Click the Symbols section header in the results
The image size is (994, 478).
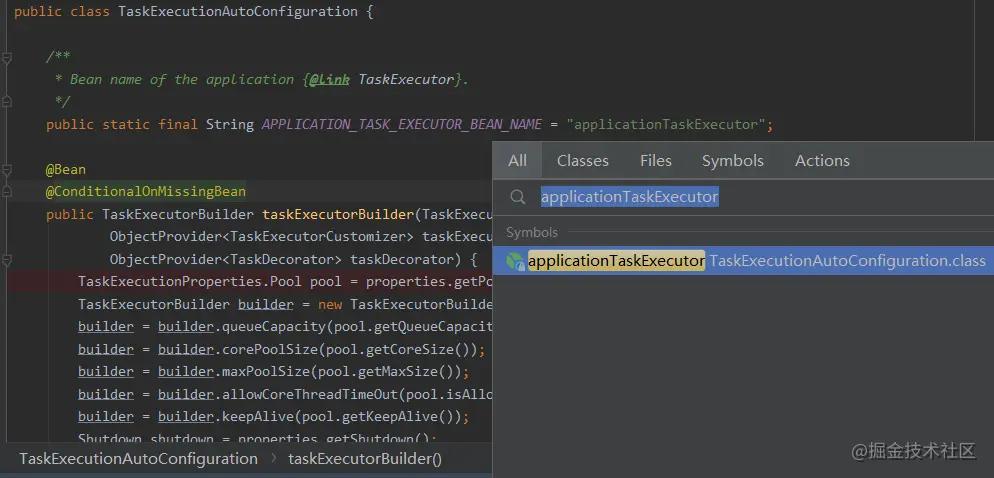pos(532,233)
